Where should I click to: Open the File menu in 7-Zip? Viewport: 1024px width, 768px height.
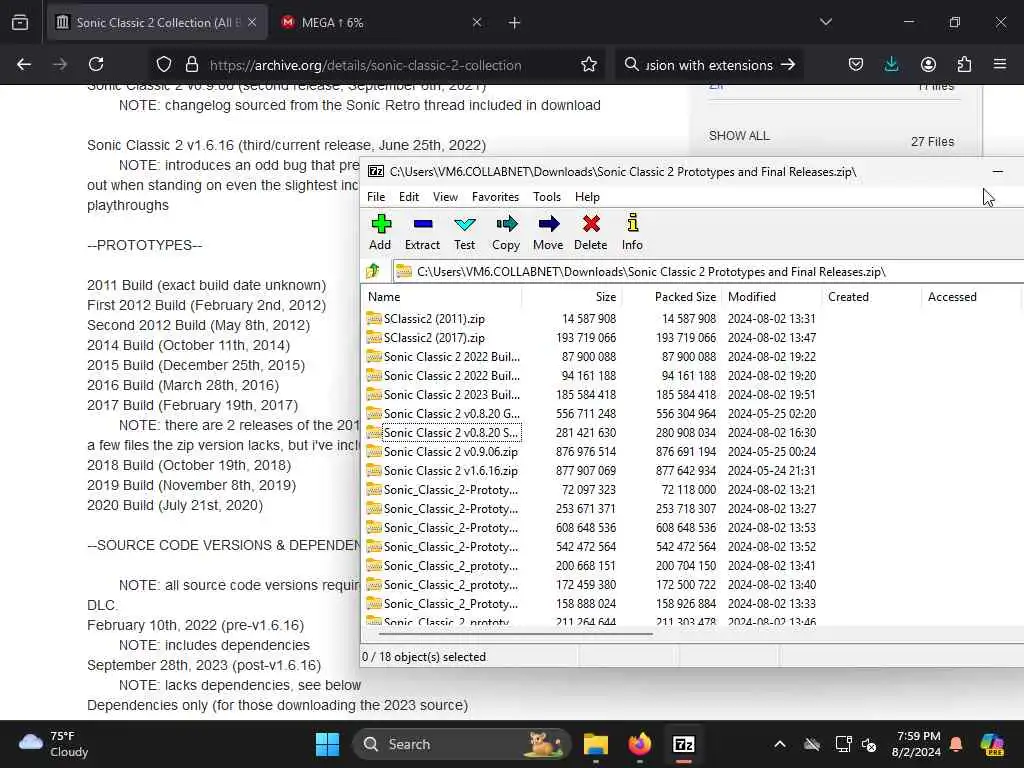(376, 197)
